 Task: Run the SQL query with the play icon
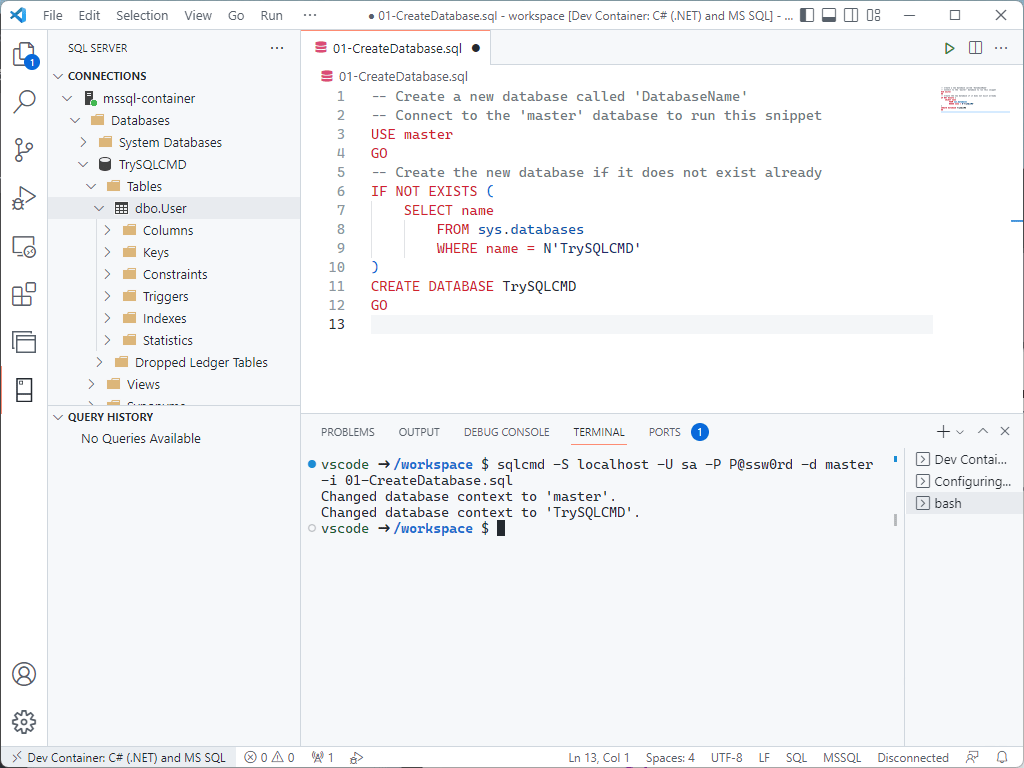(x=948, y=47)
